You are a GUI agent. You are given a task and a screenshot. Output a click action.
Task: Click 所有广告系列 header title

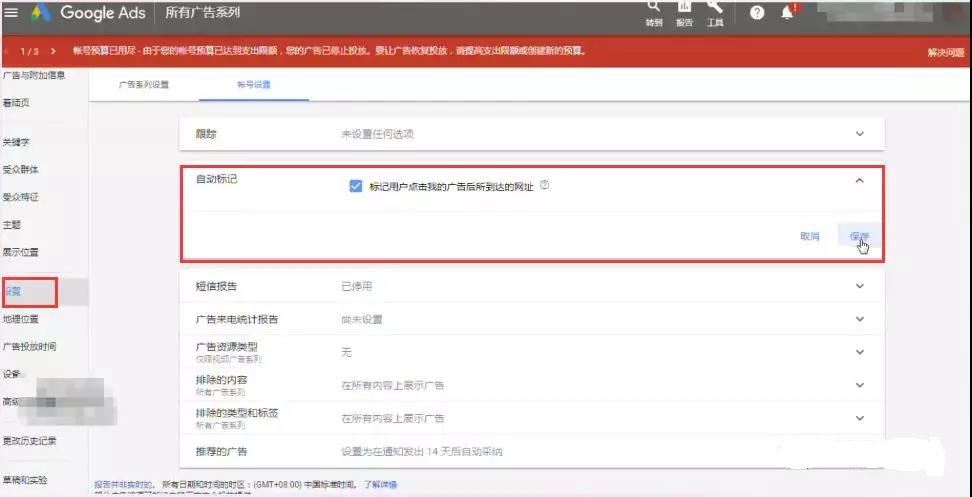202,12
